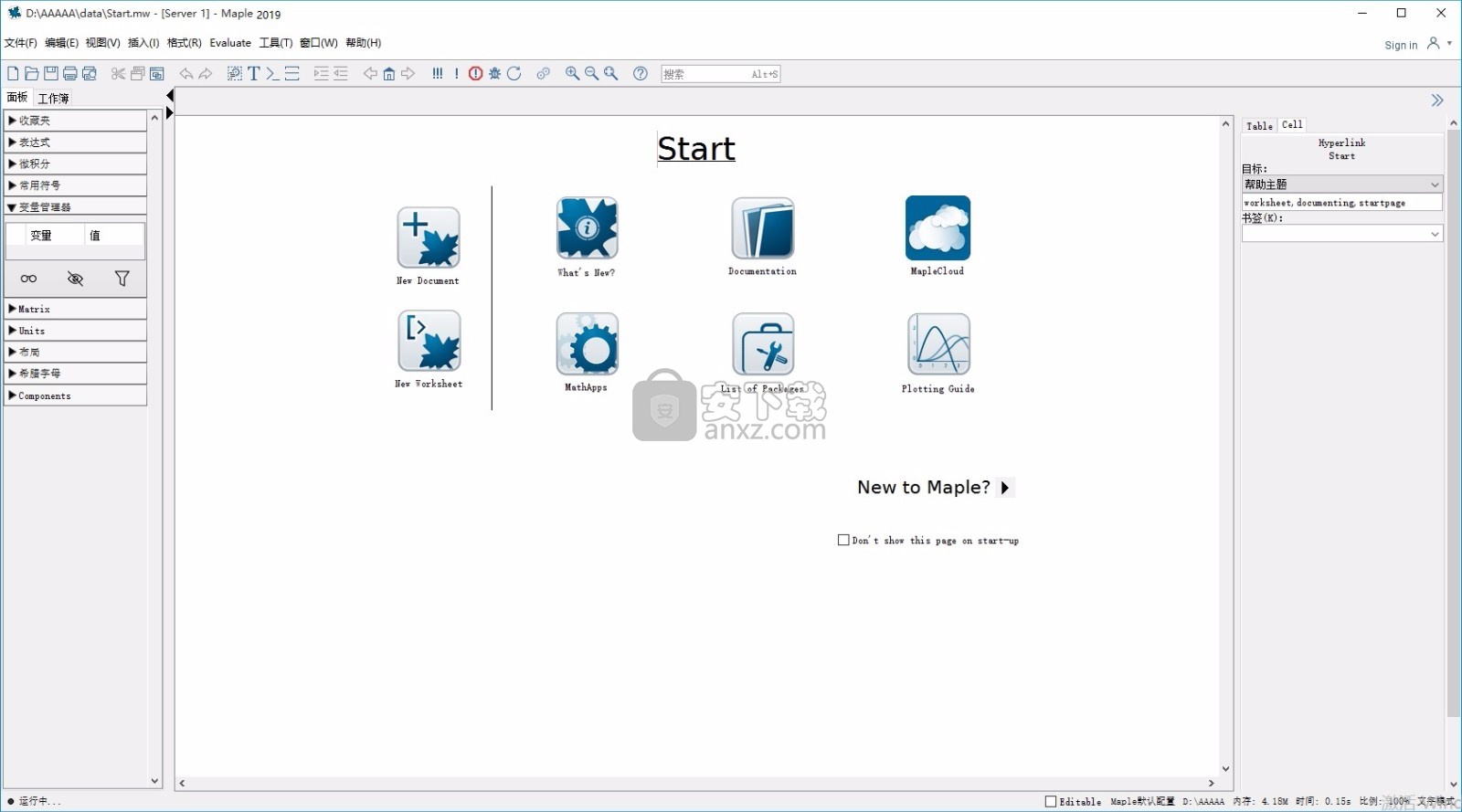This screenshot has width=1462, height=812.
Task: Click the hyperlink target text field
Action: click(x=1342, y=203)
